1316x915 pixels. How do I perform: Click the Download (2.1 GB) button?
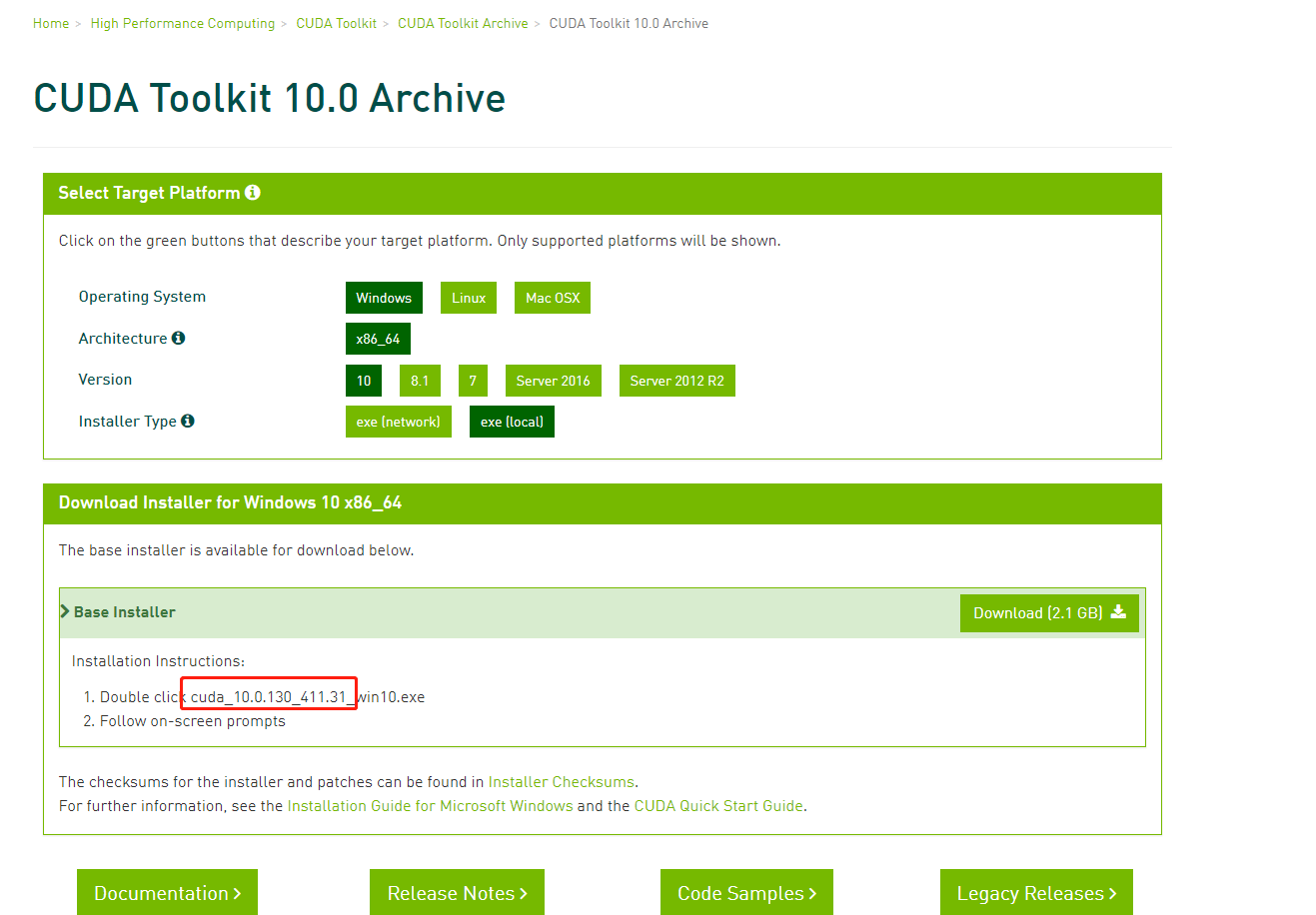pos(1049,613)
